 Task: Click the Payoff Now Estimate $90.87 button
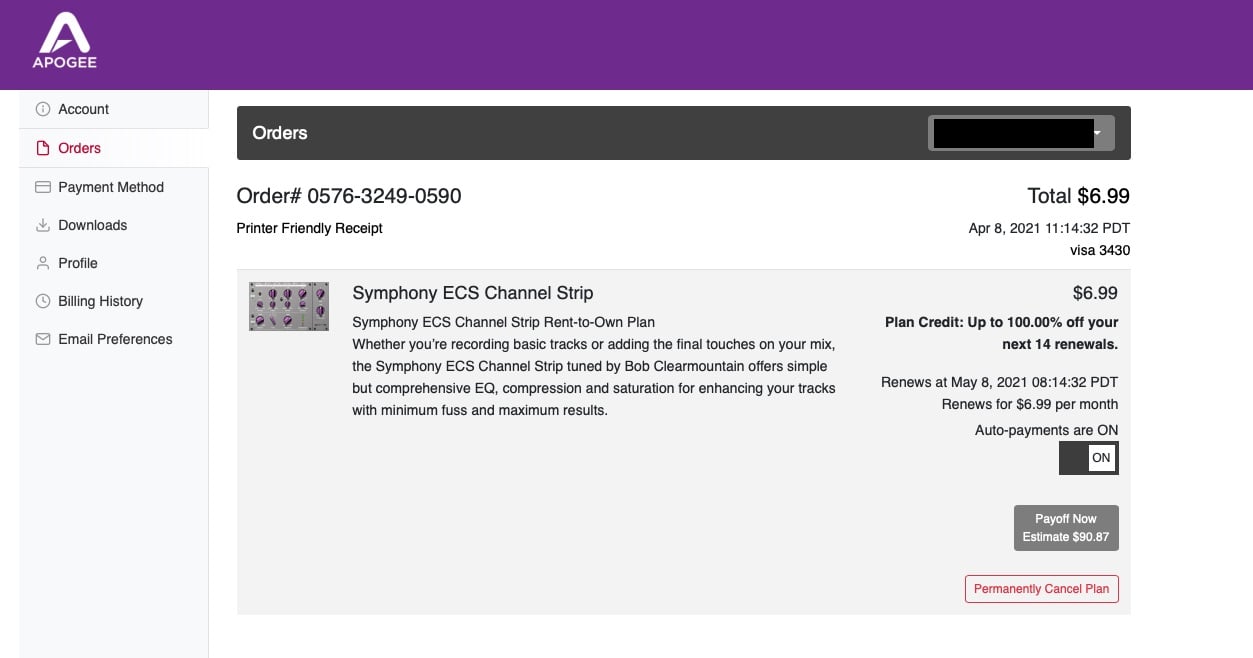[1065, 527]
